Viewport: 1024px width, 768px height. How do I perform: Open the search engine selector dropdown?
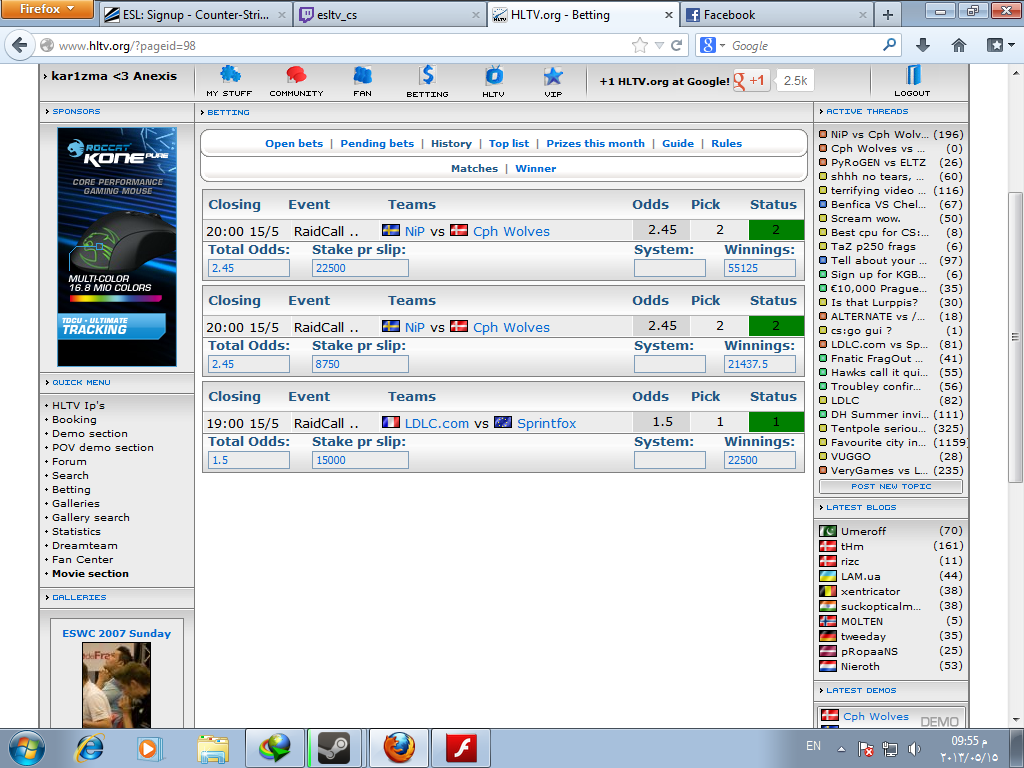712,45
